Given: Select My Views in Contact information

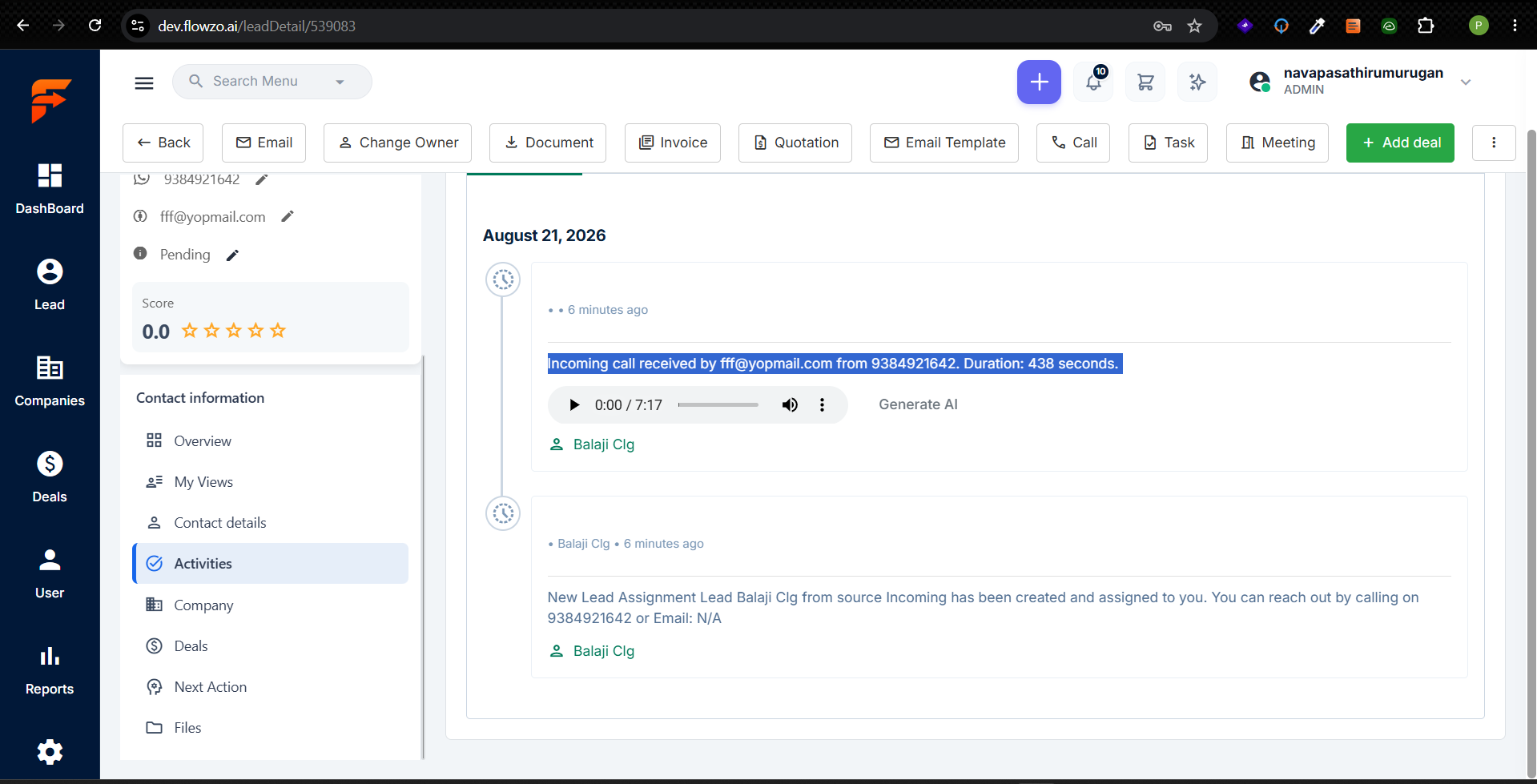Looking at the screenshot, I should (271, 482).
